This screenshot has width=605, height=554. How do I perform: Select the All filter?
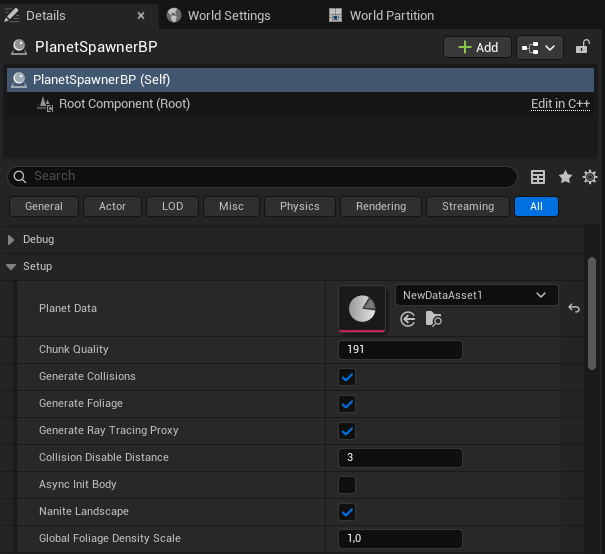536,206
